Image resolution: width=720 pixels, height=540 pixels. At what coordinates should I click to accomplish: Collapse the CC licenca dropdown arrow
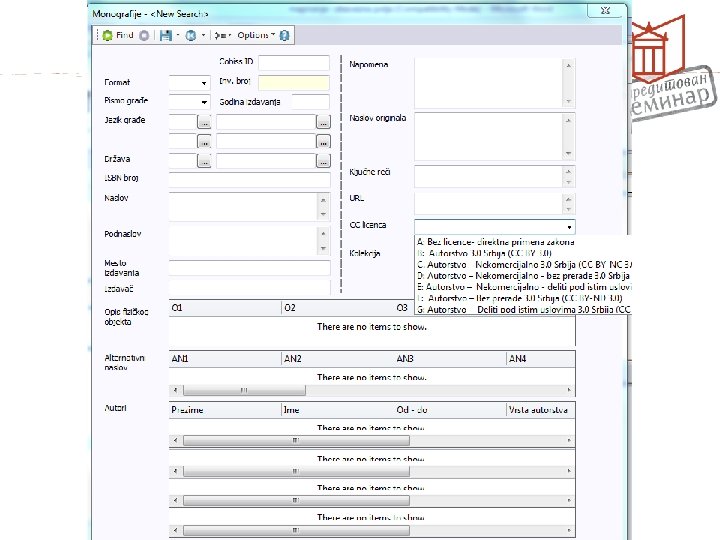(569, 227)
